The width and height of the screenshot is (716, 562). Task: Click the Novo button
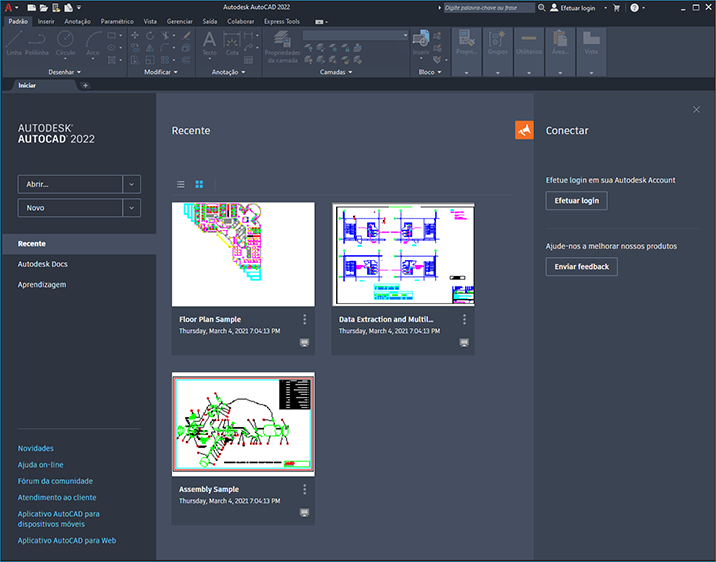pos(70,208)
